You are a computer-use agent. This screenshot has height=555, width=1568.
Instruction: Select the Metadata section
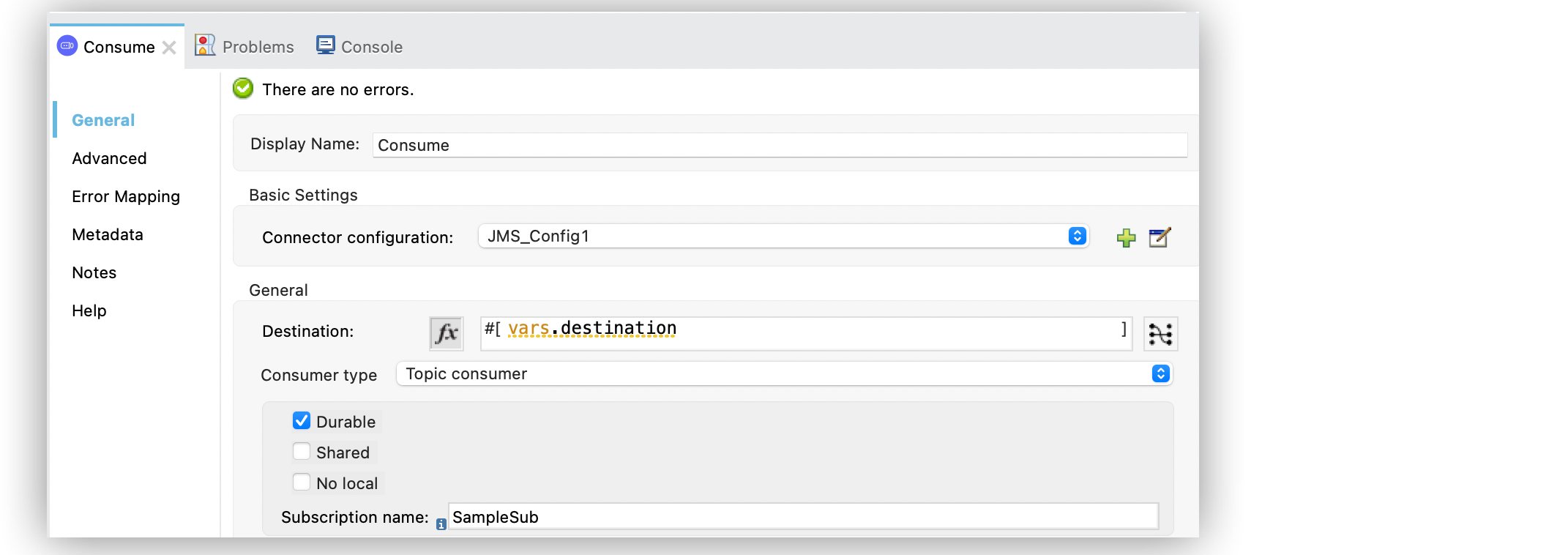coord(108,234)
